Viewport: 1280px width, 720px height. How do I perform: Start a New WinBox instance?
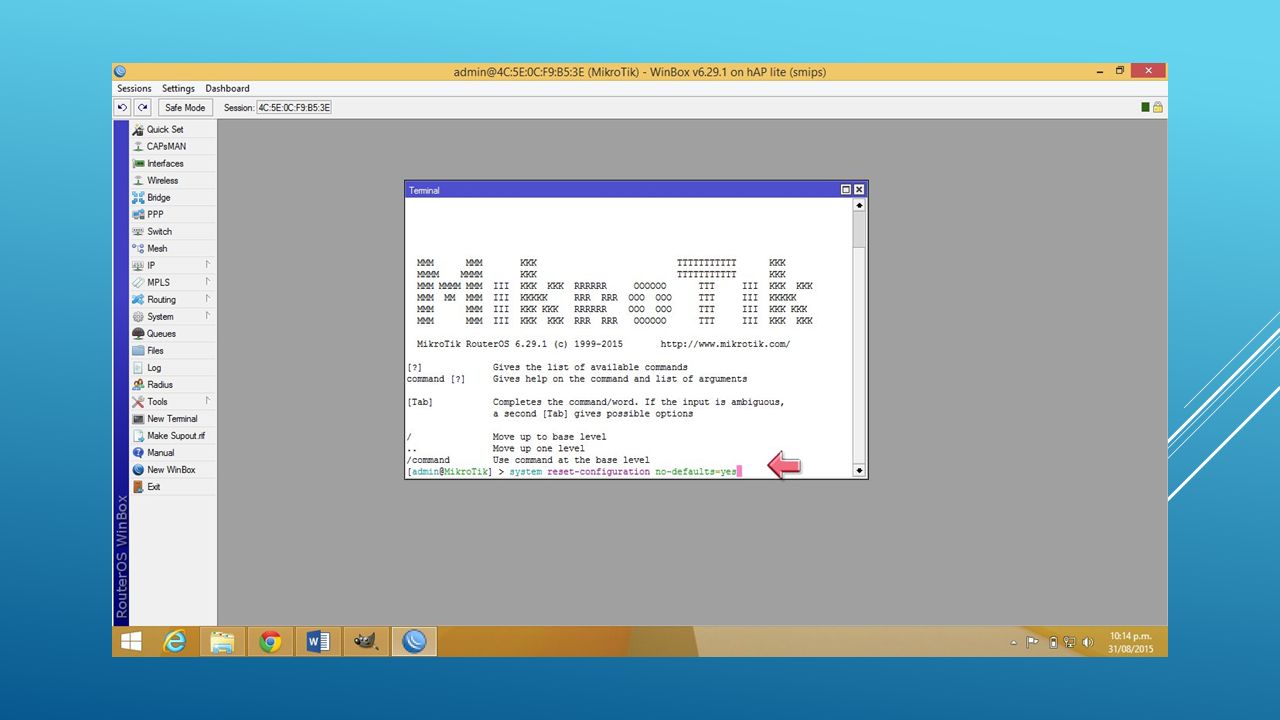tap(173, 469)
